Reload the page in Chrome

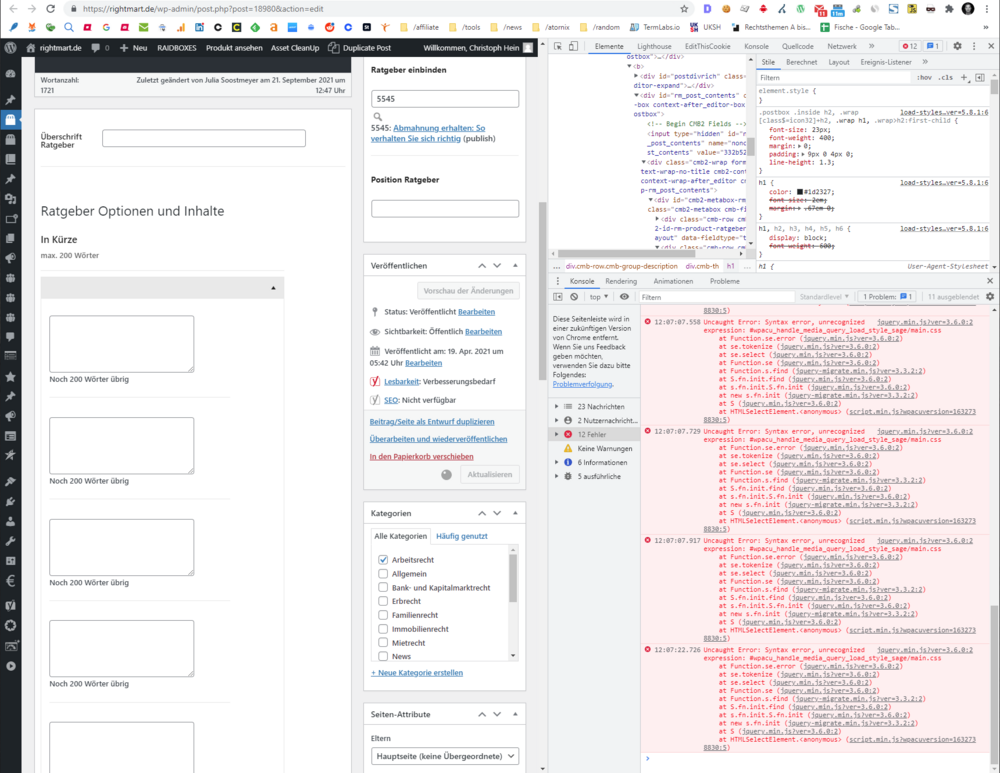50,9
